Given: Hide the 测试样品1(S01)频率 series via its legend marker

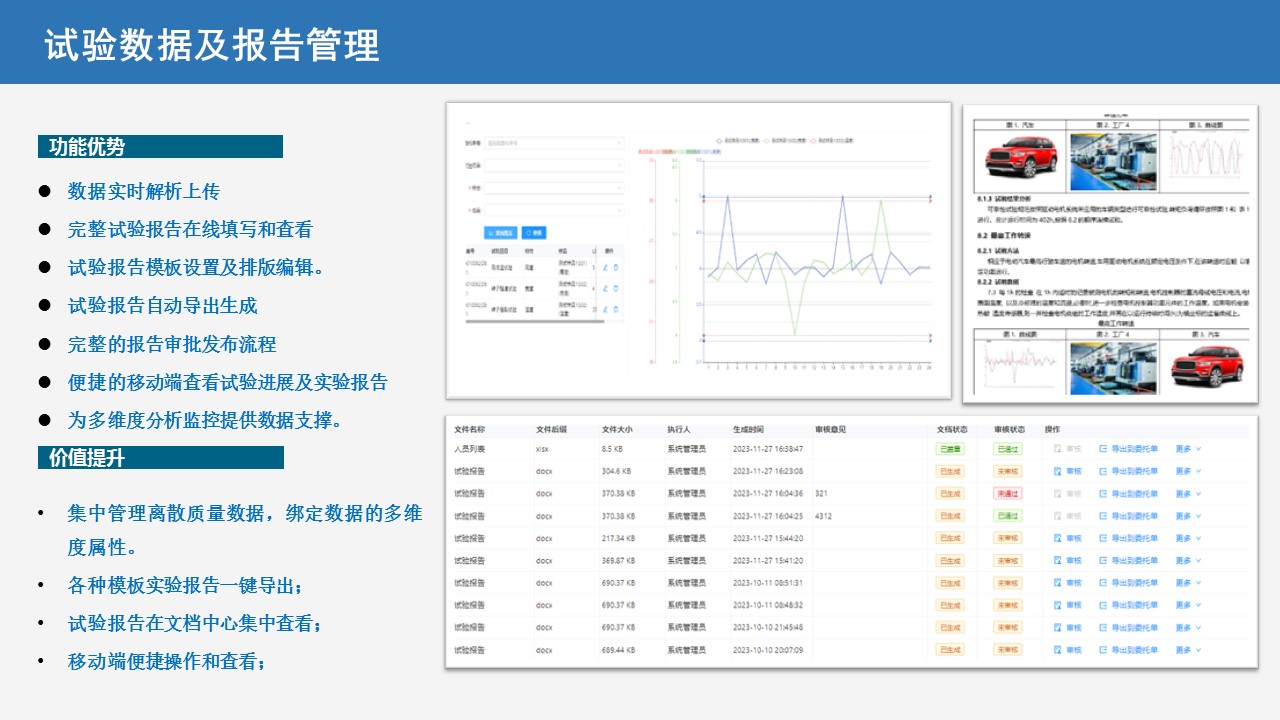Looking at the screenshot, I should tap(720, 141).
